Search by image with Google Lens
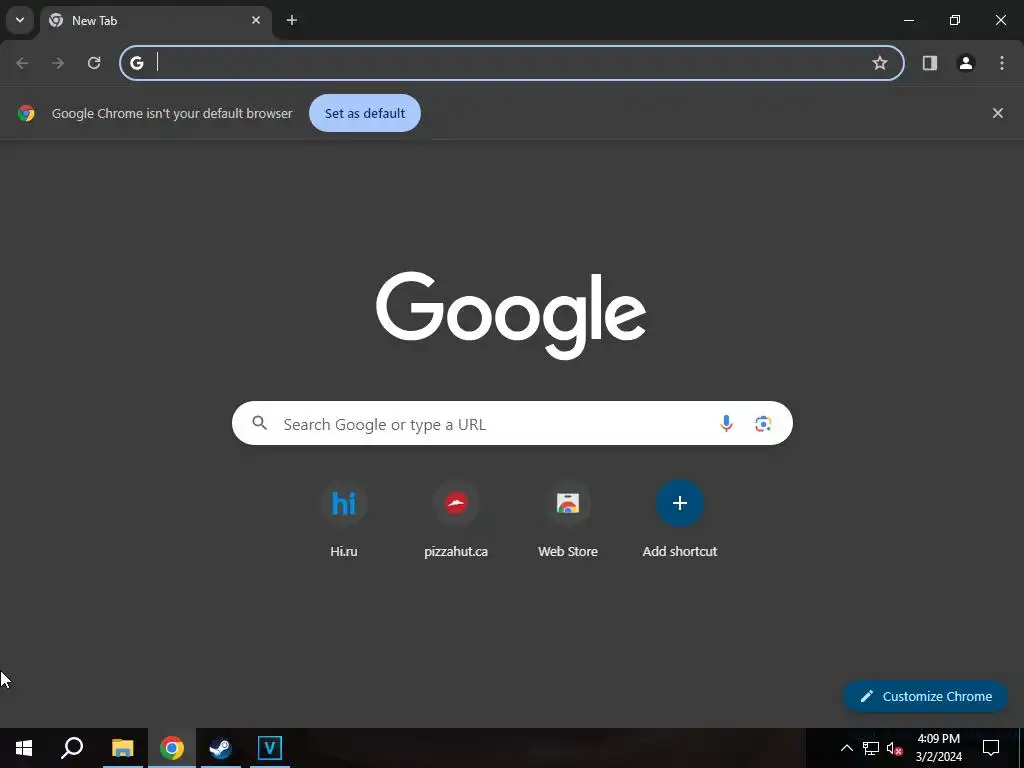1024x768 pixels. [763, 424]
